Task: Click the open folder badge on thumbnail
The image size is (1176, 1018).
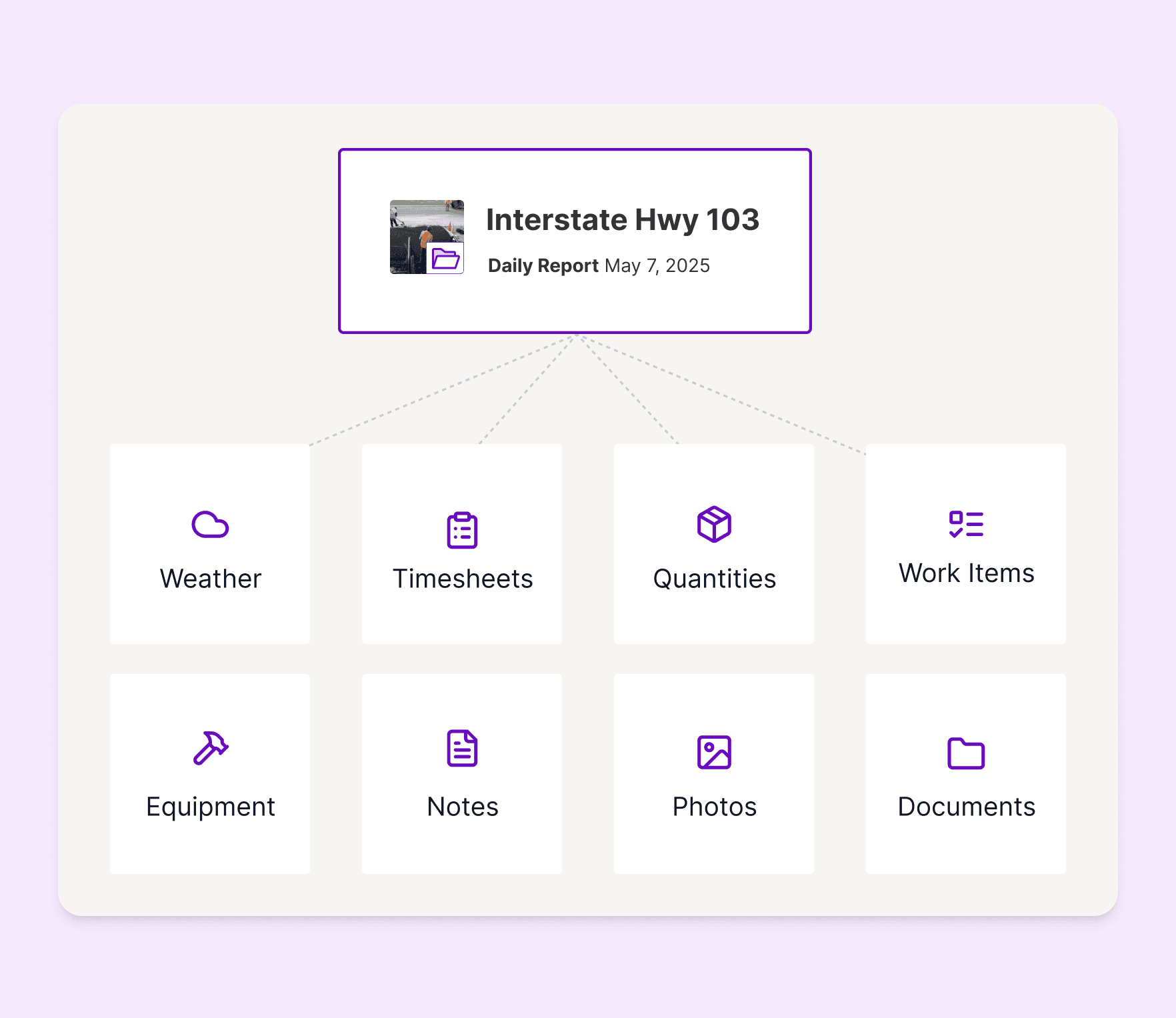Action: (x=445, y=259)
